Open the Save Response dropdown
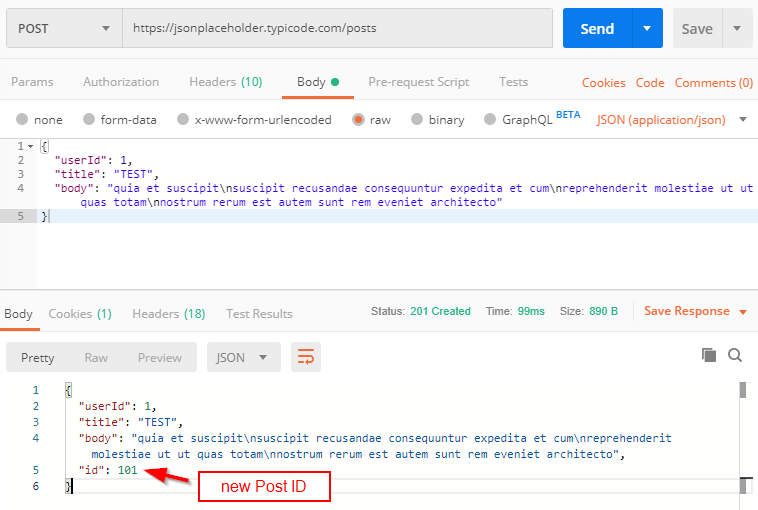Screen dimensions: 758x510 tap(695, 311)
